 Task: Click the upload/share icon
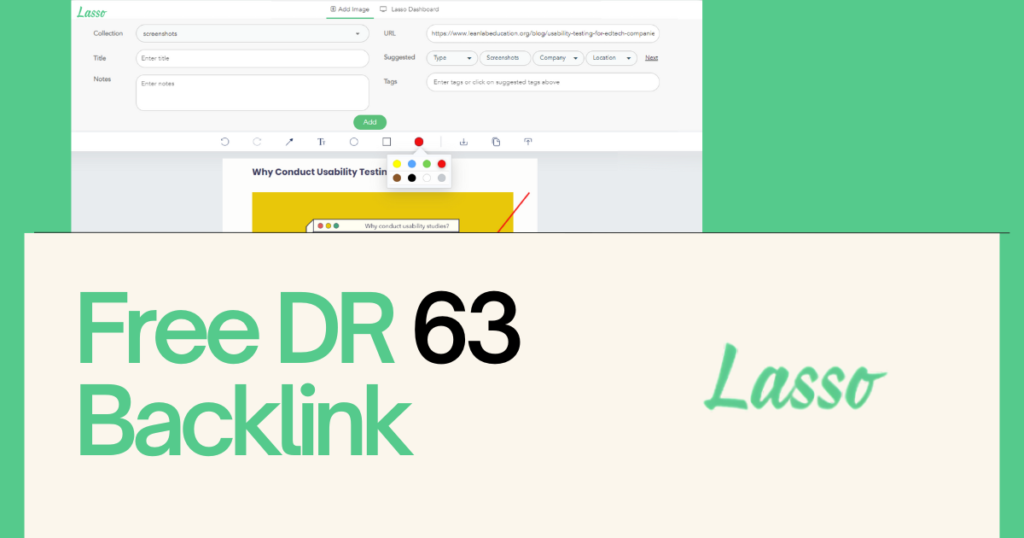tap(528, 142)
